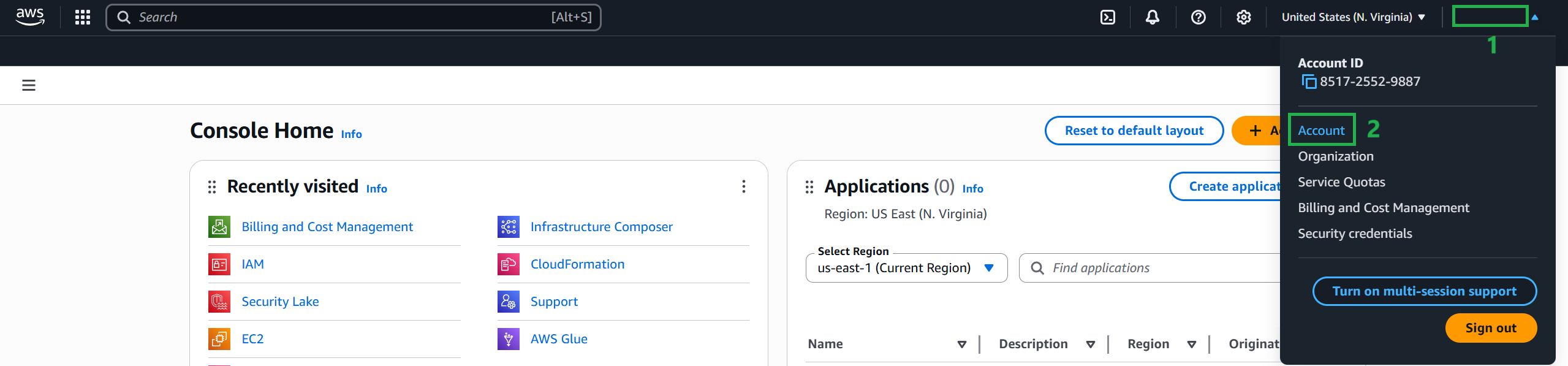The width and height of the screenshot is (1568, 366).
Task: Select Account in the user menu
Action: 1321,130
